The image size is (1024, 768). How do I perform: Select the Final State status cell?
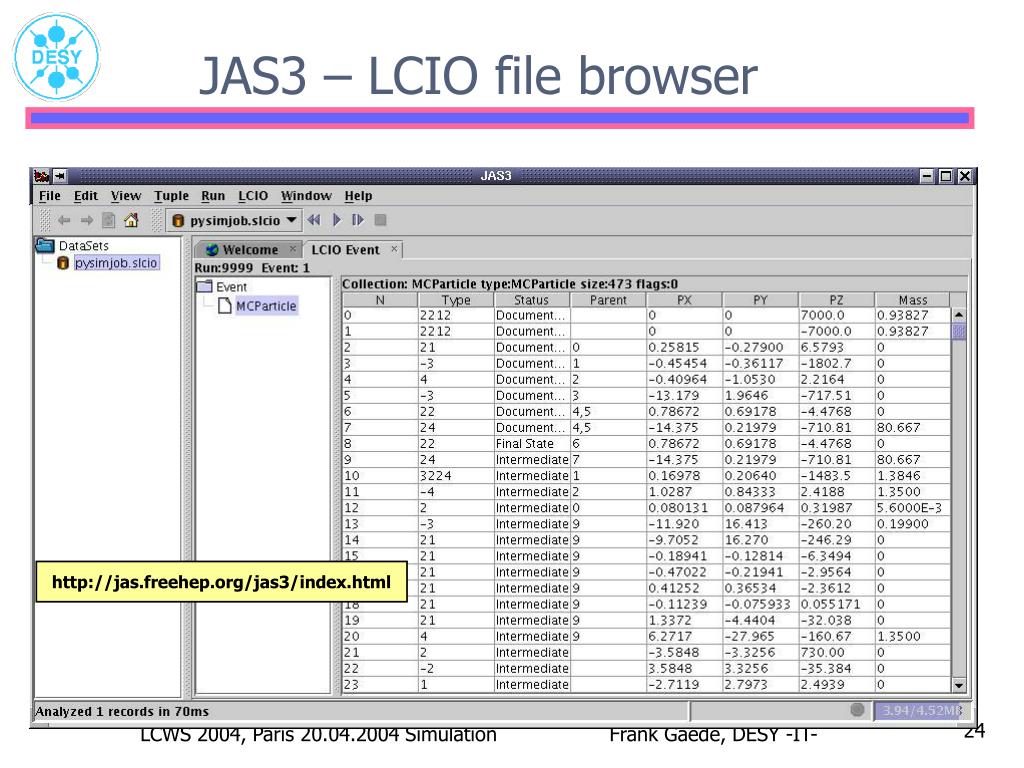[x=532, y=443]
